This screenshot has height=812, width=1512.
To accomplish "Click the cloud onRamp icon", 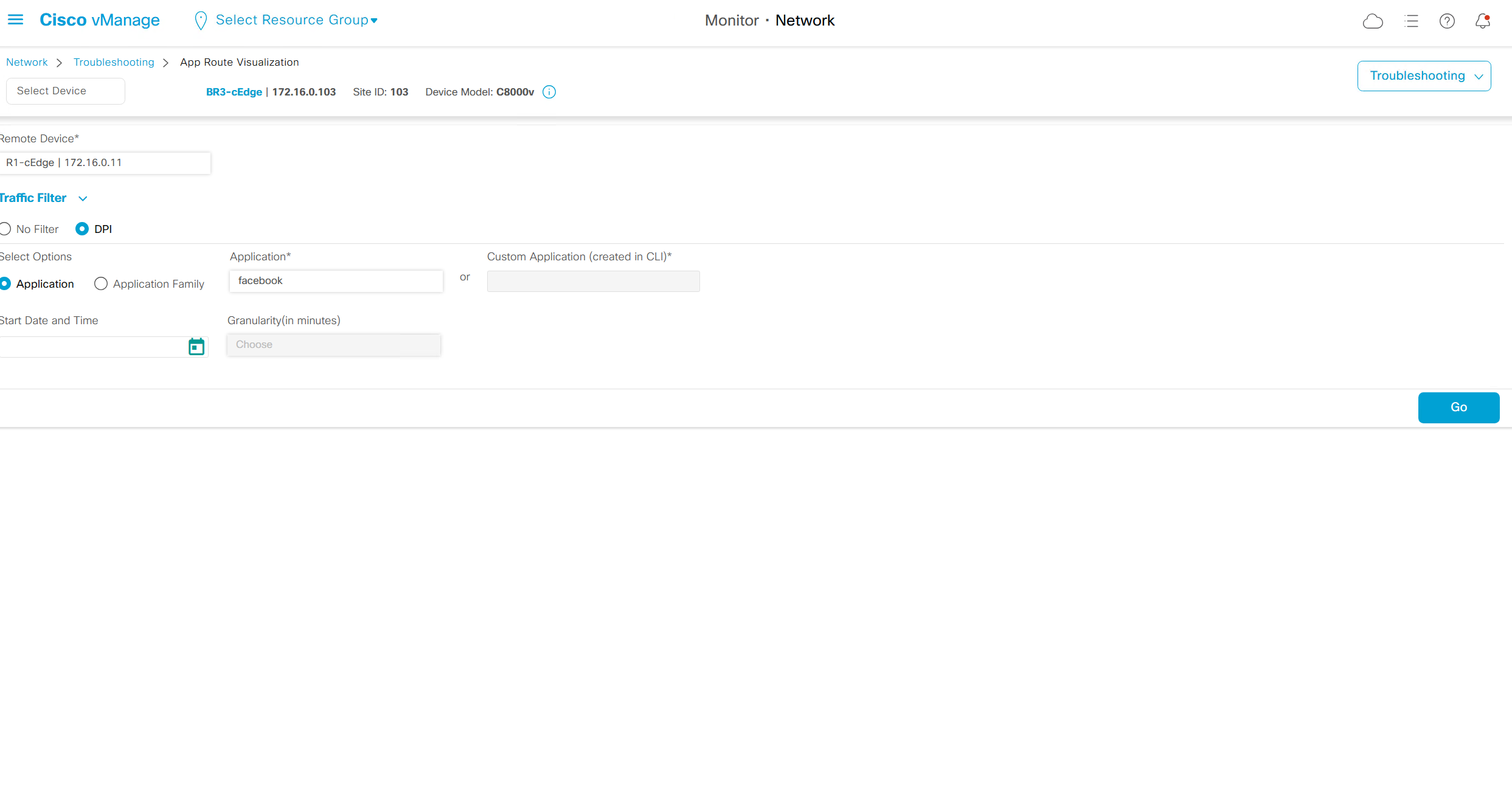I will tap(1373, 21).
